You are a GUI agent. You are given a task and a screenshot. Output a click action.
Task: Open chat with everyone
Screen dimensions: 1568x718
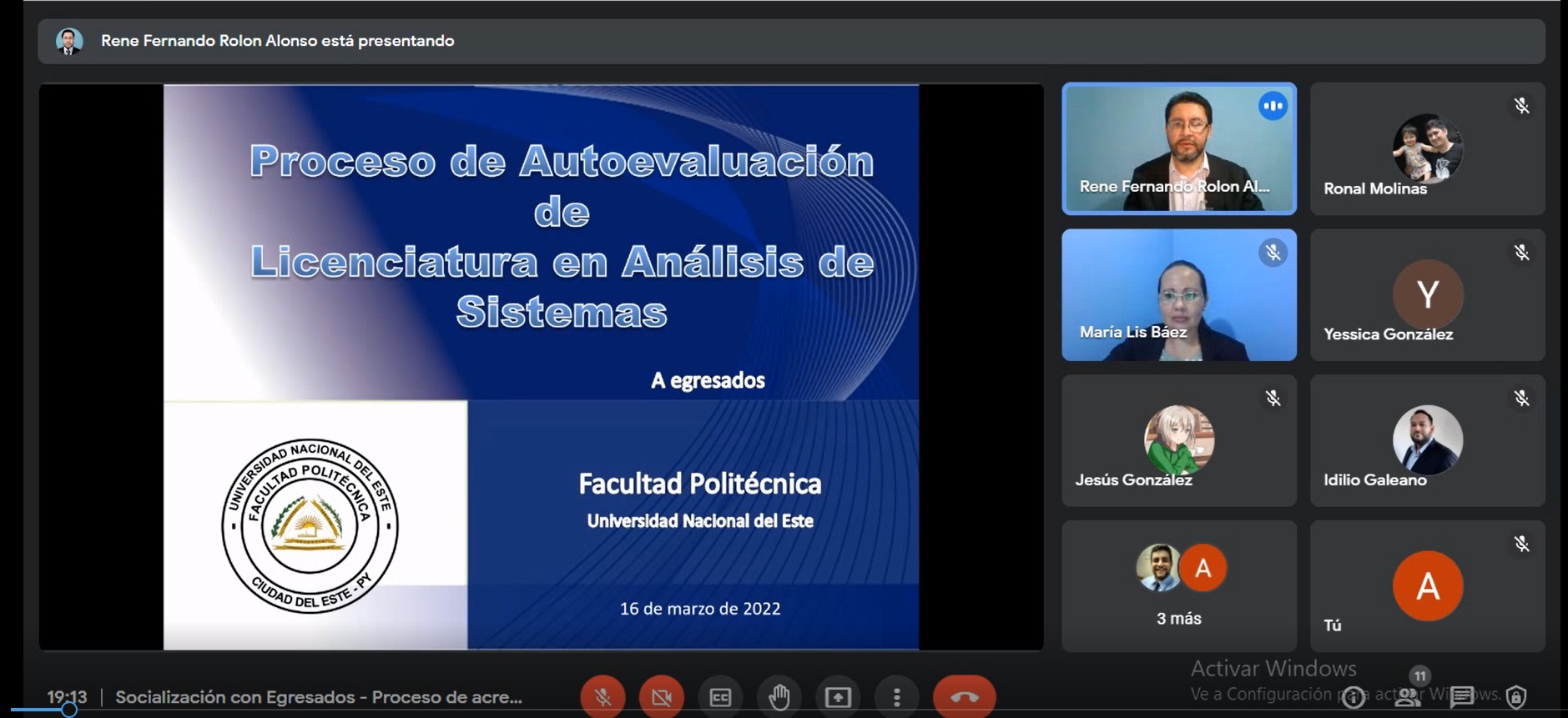coord(1462,695)
